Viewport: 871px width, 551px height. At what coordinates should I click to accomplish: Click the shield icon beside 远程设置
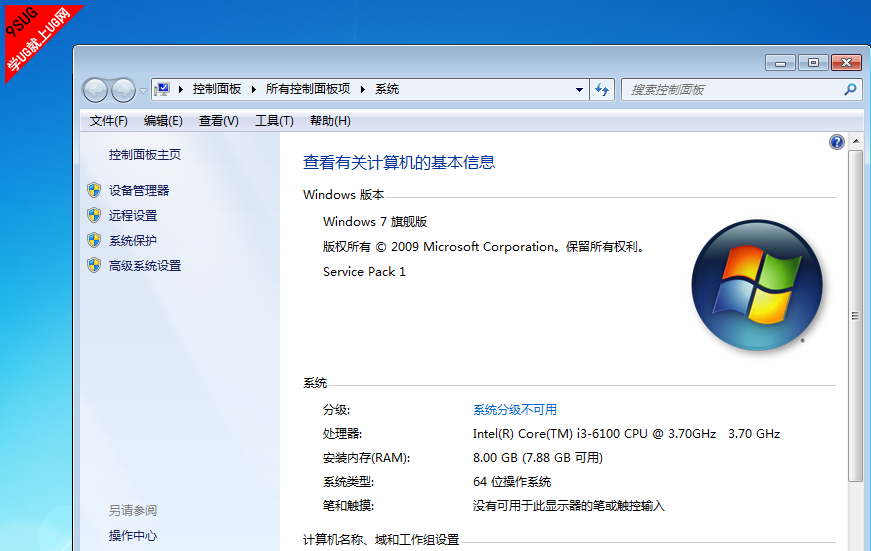(x=94, y=216)
